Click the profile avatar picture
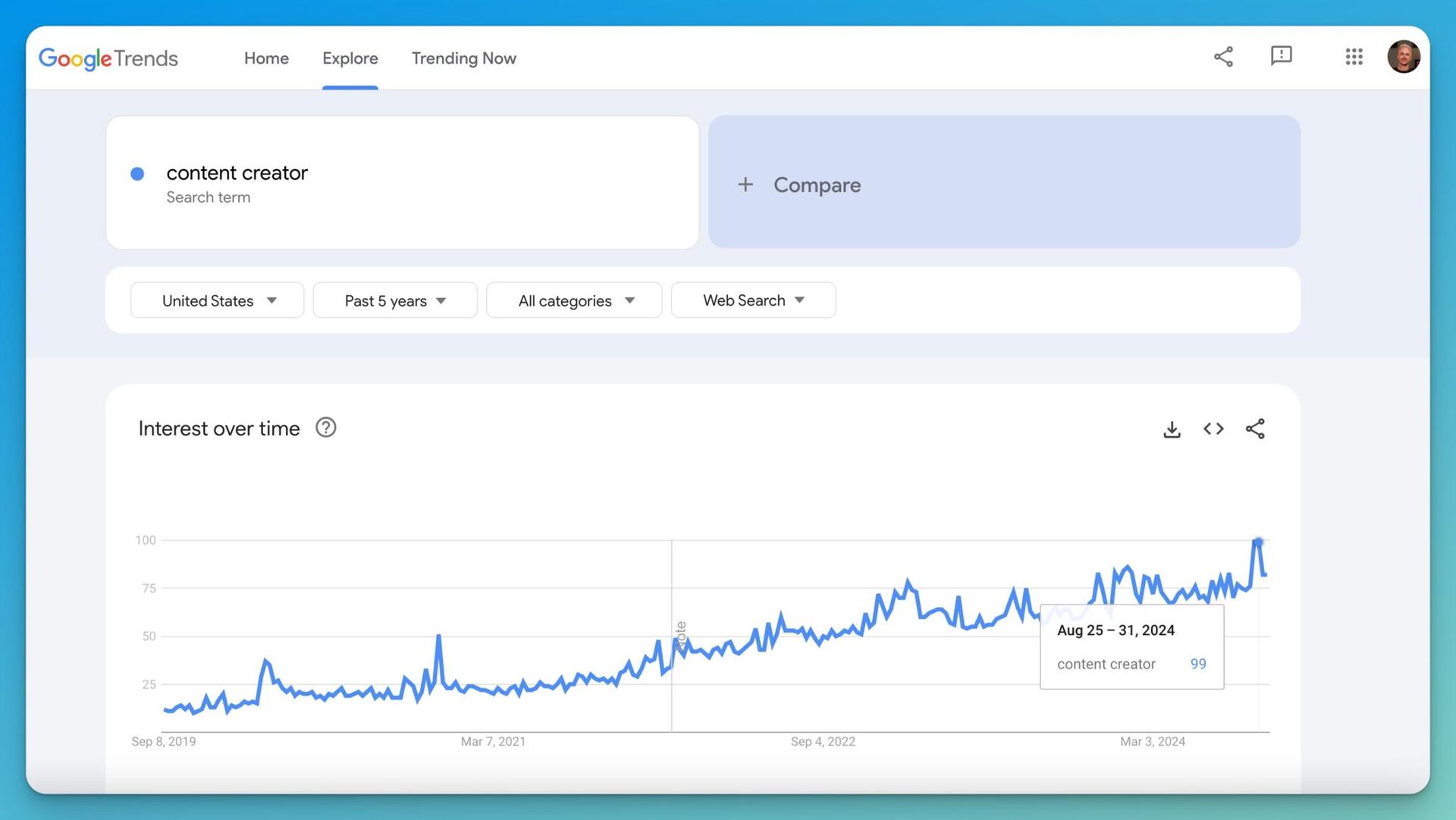The height and width of the screenshot is (820, 1456). (1404, 56)
